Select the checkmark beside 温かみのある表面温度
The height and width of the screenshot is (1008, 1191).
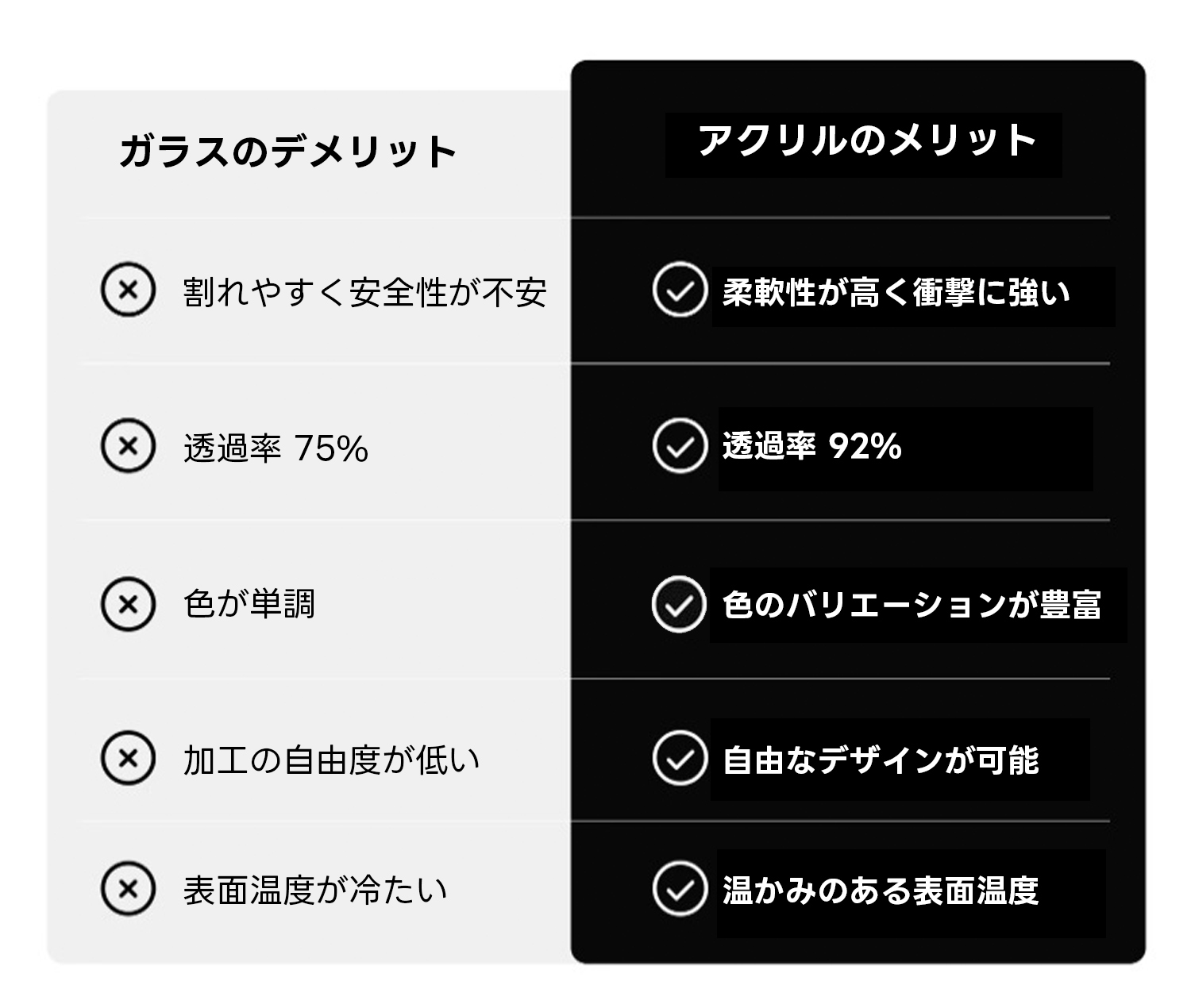tap(680, 888)
